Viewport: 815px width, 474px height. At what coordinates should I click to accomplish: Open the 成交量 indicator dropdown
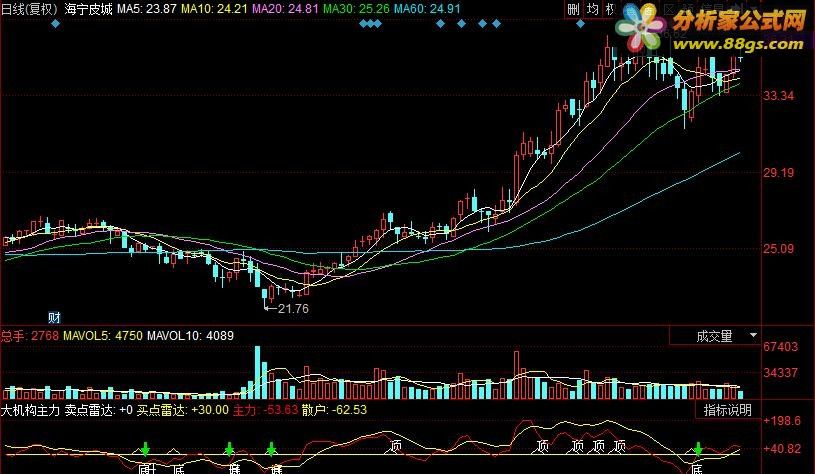click(715, 336)
